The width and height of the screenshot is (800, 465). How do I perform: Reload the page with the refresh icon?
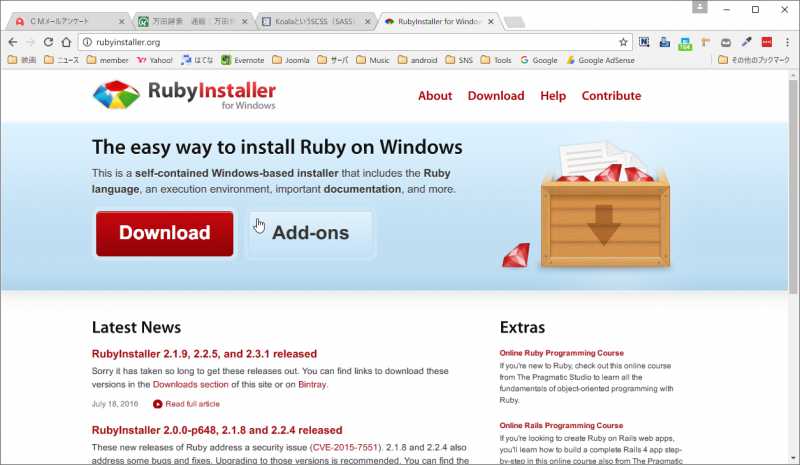tap(48, 42)
